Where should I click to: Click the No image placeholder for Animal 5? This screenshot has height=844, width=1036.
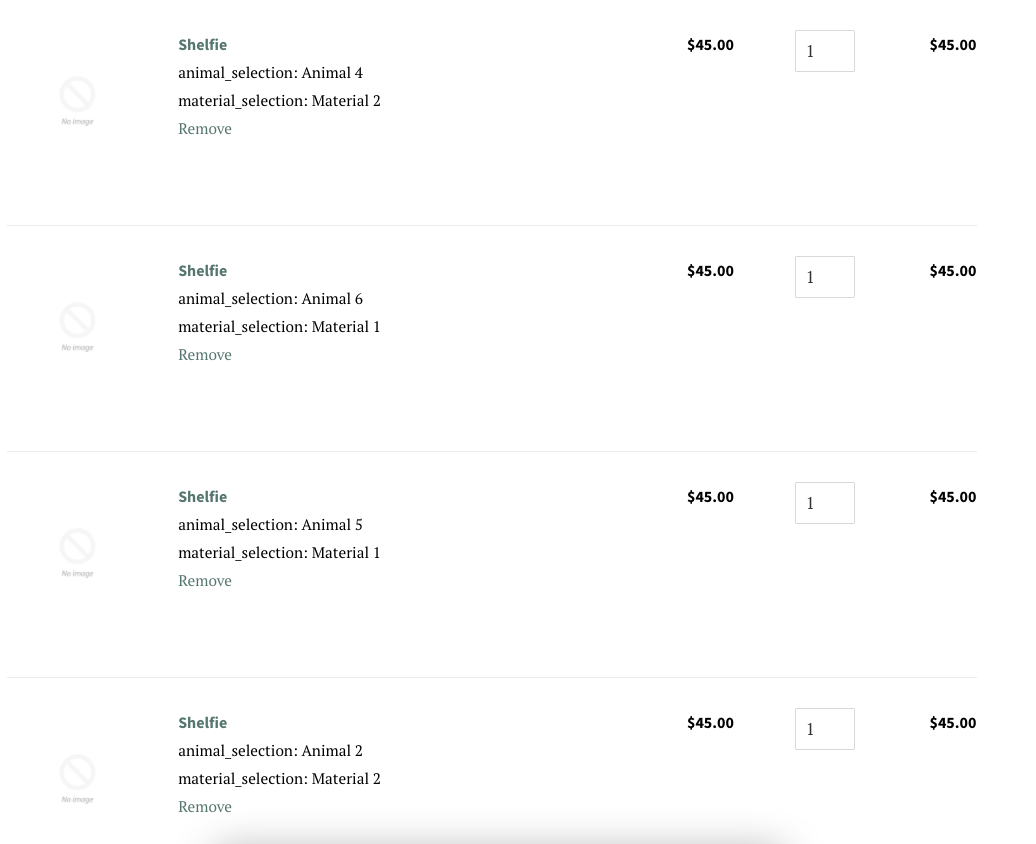pos(77,552)
